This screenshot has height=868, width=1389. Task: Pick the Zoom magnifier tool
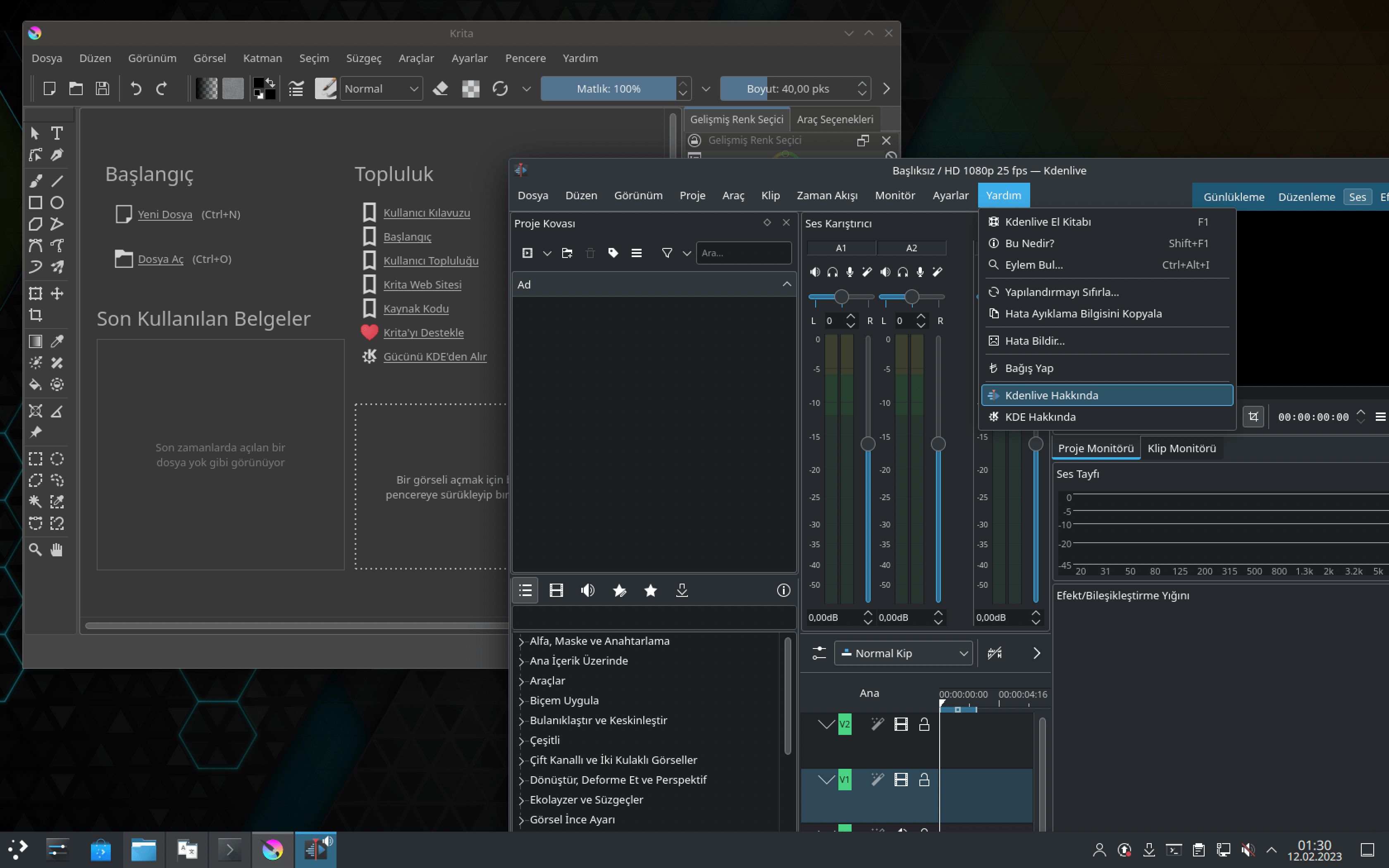[x=36, y=549]
